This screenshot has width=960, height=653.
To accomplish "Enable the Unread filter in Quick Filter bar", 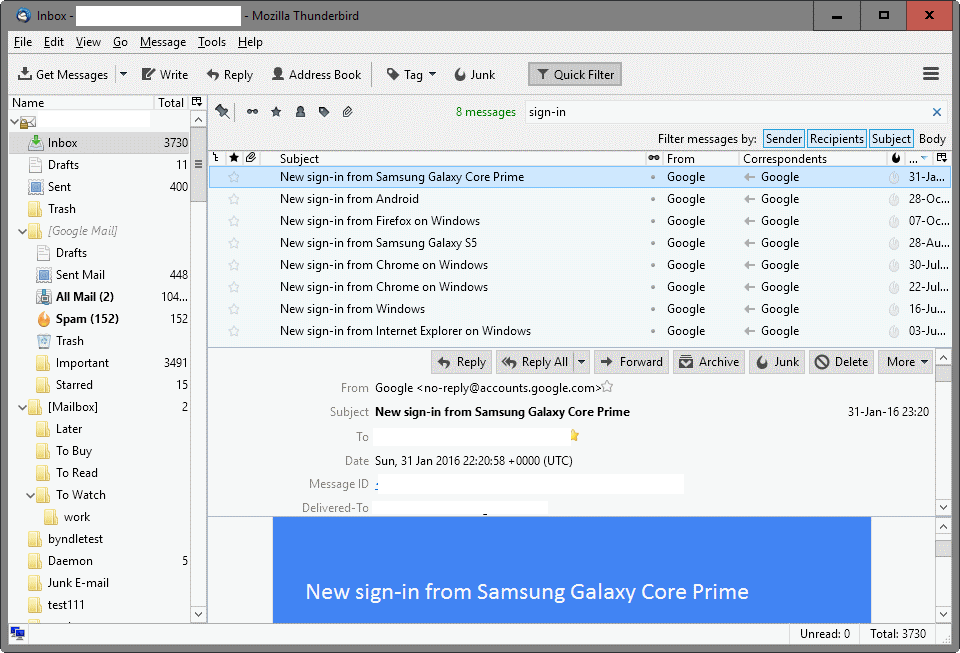I will [x=252, y=112].
